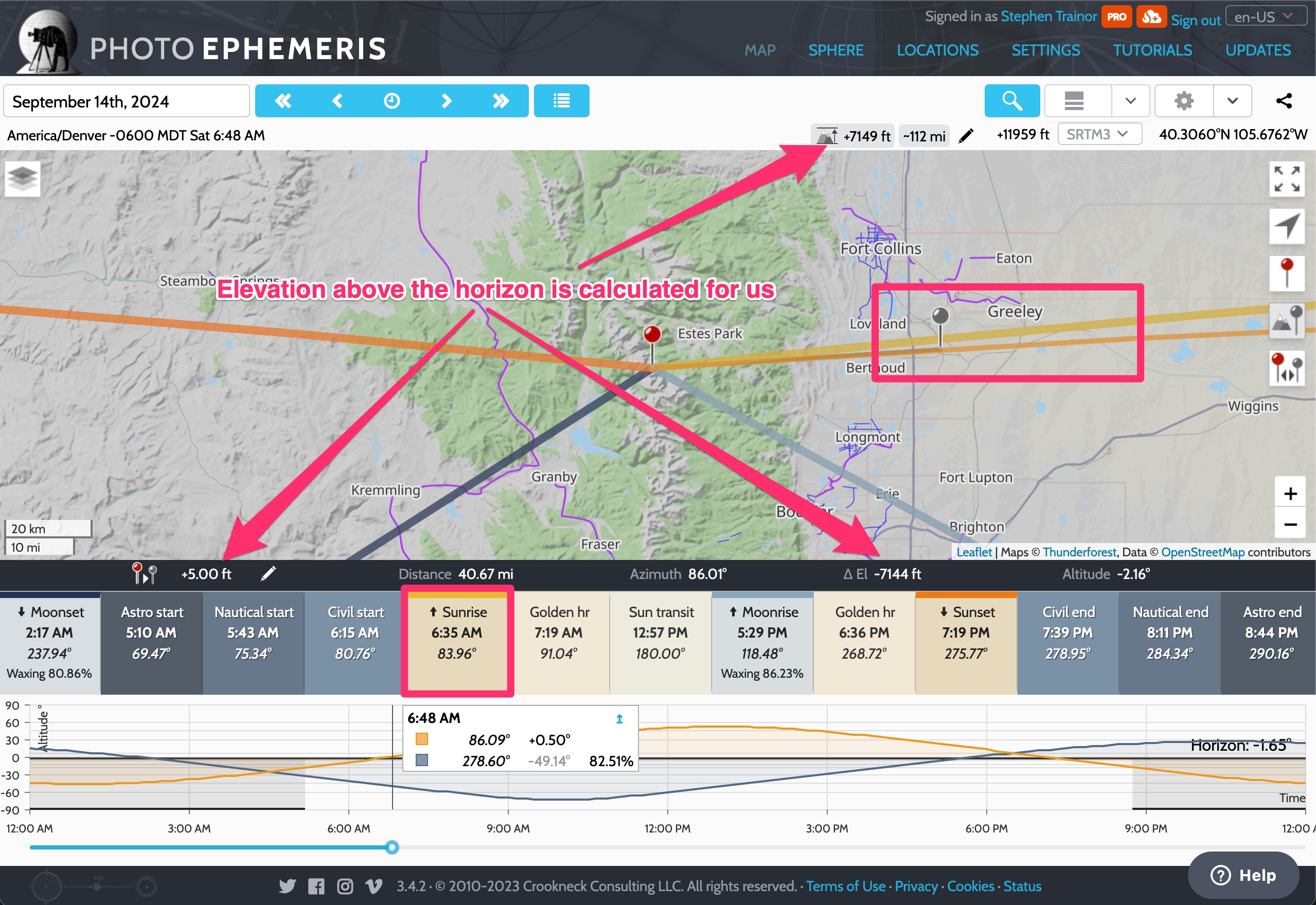Zoom out the map with minus button

pyautogui.click(x=1290, y=524)
